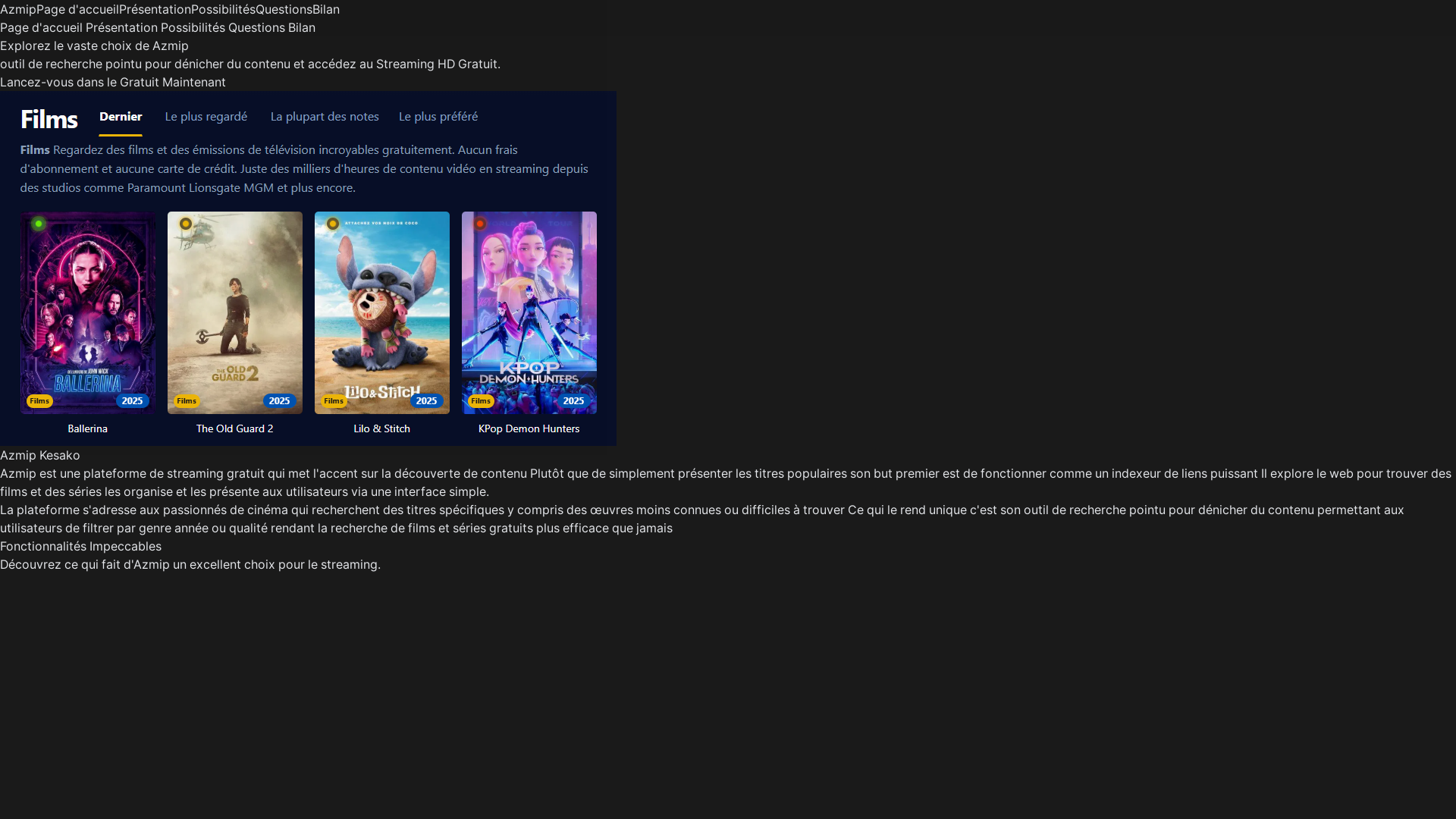Open Possibilités in top navigation bar
This screenshot has height=819, width=1456.
tap(223, 9)
